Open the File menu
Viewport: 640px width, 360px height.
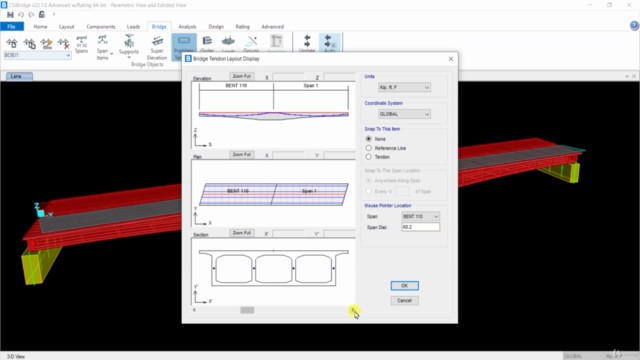tap(12, 27)
